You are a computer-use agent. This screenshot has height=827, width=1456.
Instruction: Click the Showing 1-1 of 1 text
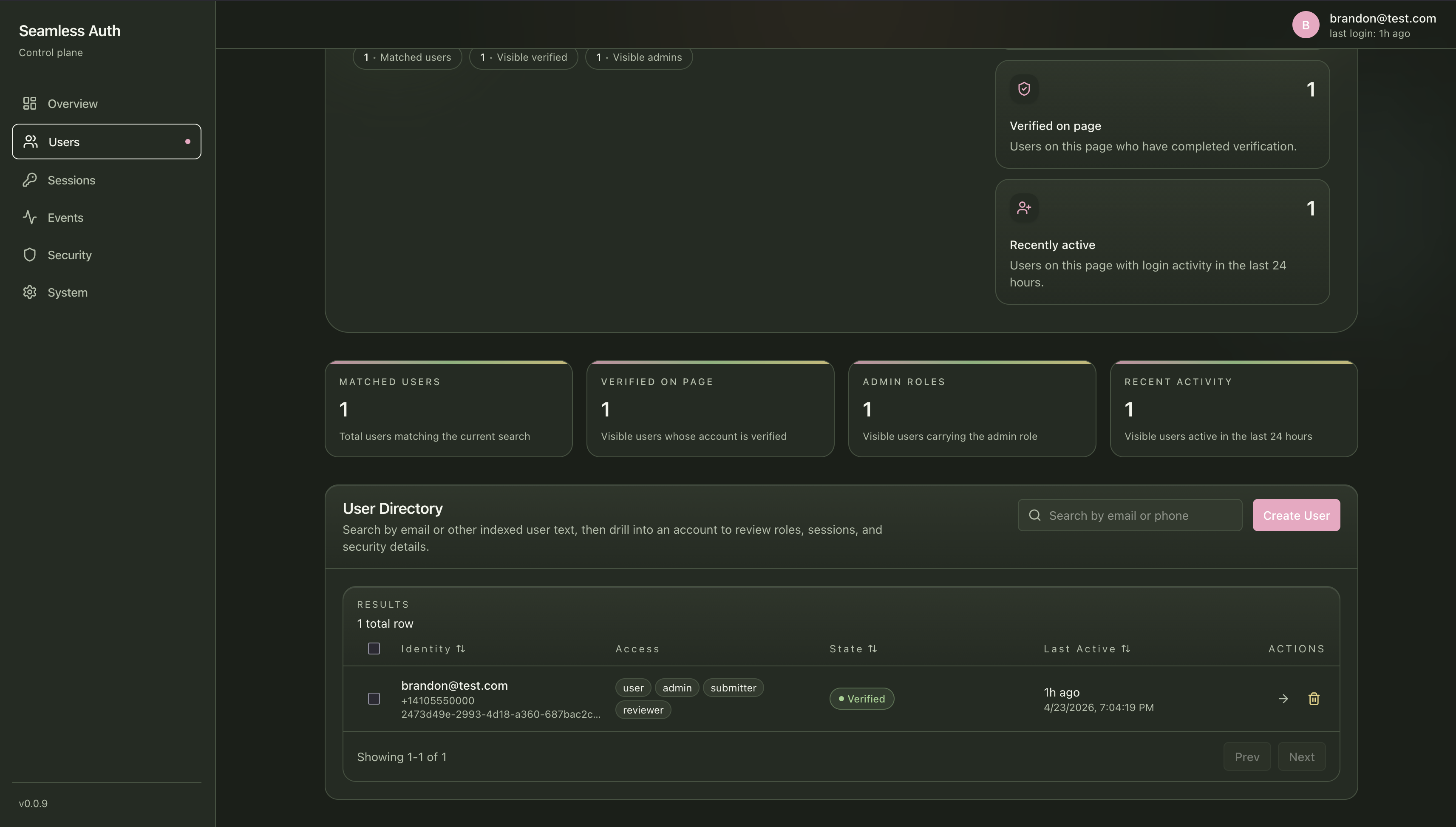(x=402, y=757)
